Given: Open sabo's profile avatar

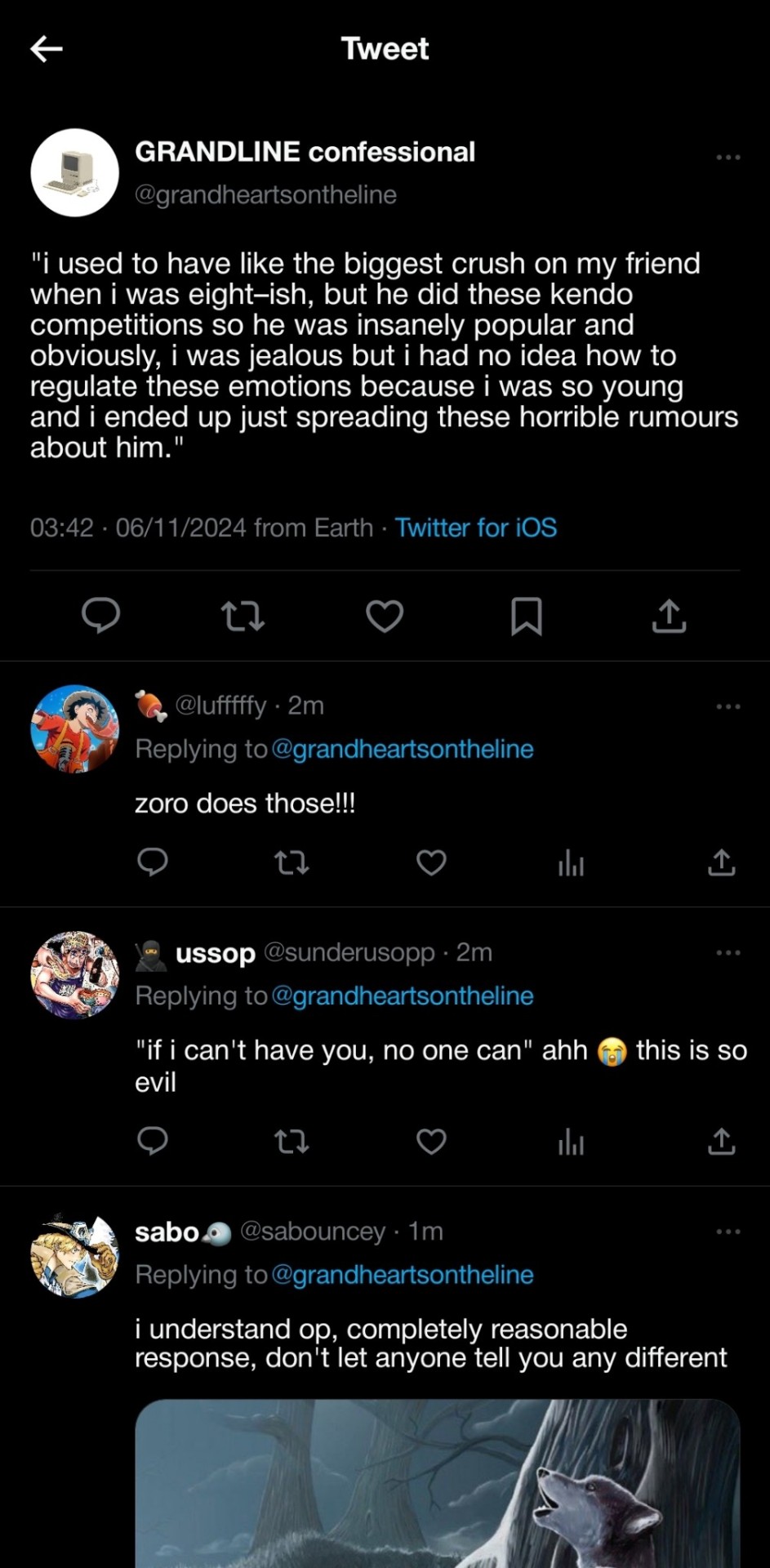Looking at the screenshot, I should click(x=75, y=1255).
